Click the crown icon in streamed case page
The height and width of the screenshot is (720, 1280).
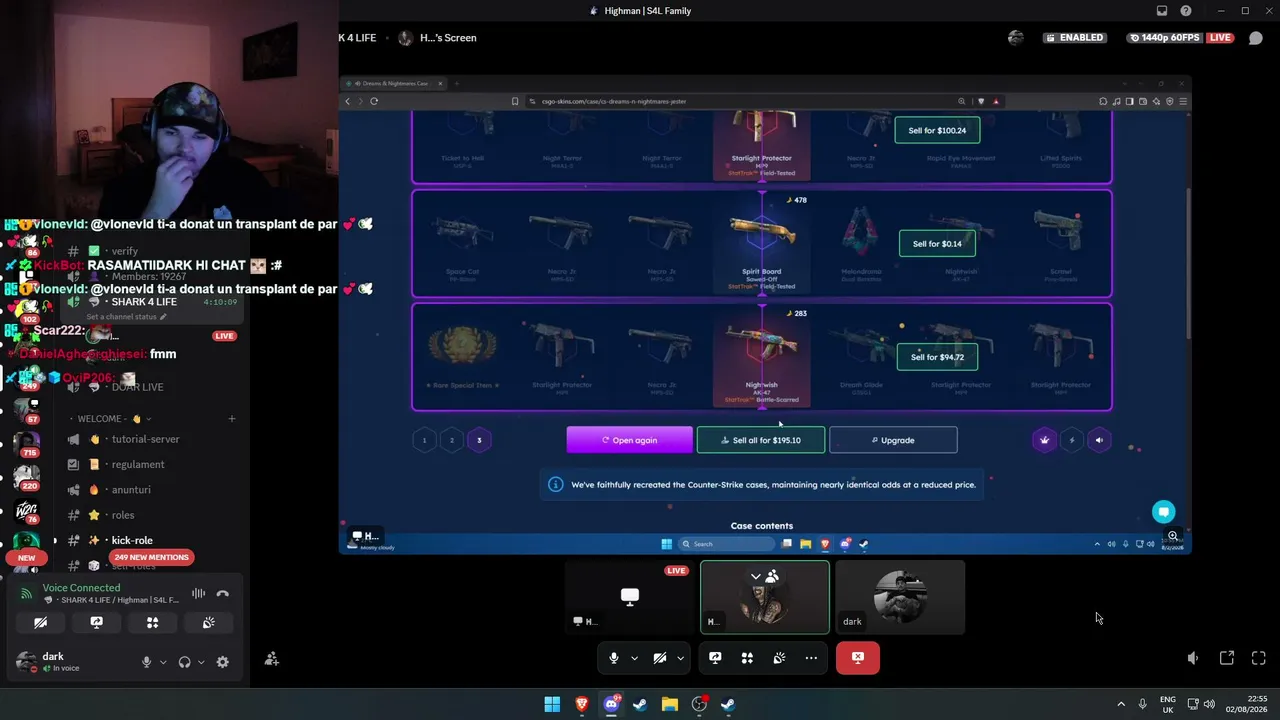point(1045,440)
